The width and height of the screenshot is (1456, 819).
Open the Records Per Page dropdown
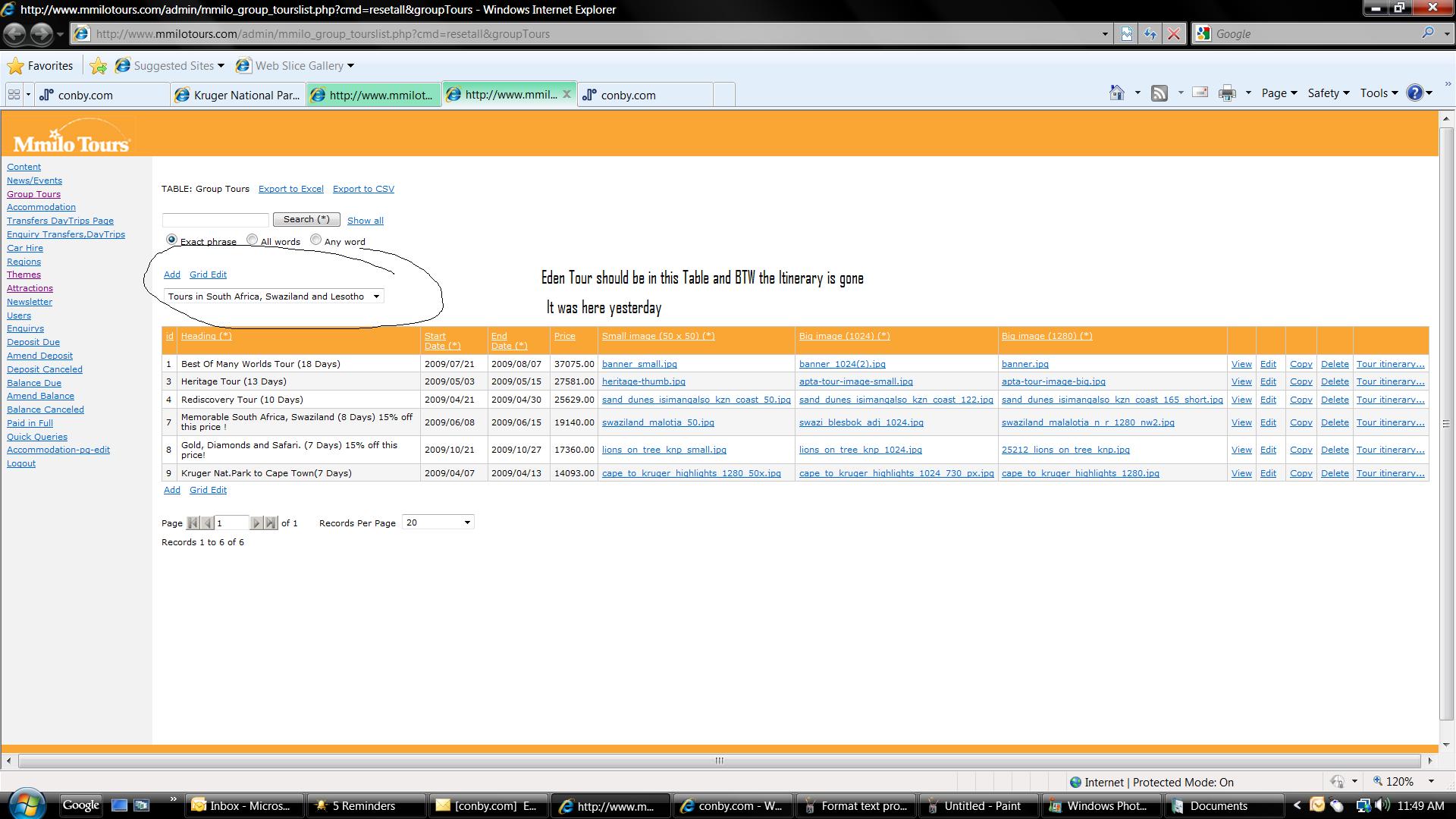coord(438,522)
